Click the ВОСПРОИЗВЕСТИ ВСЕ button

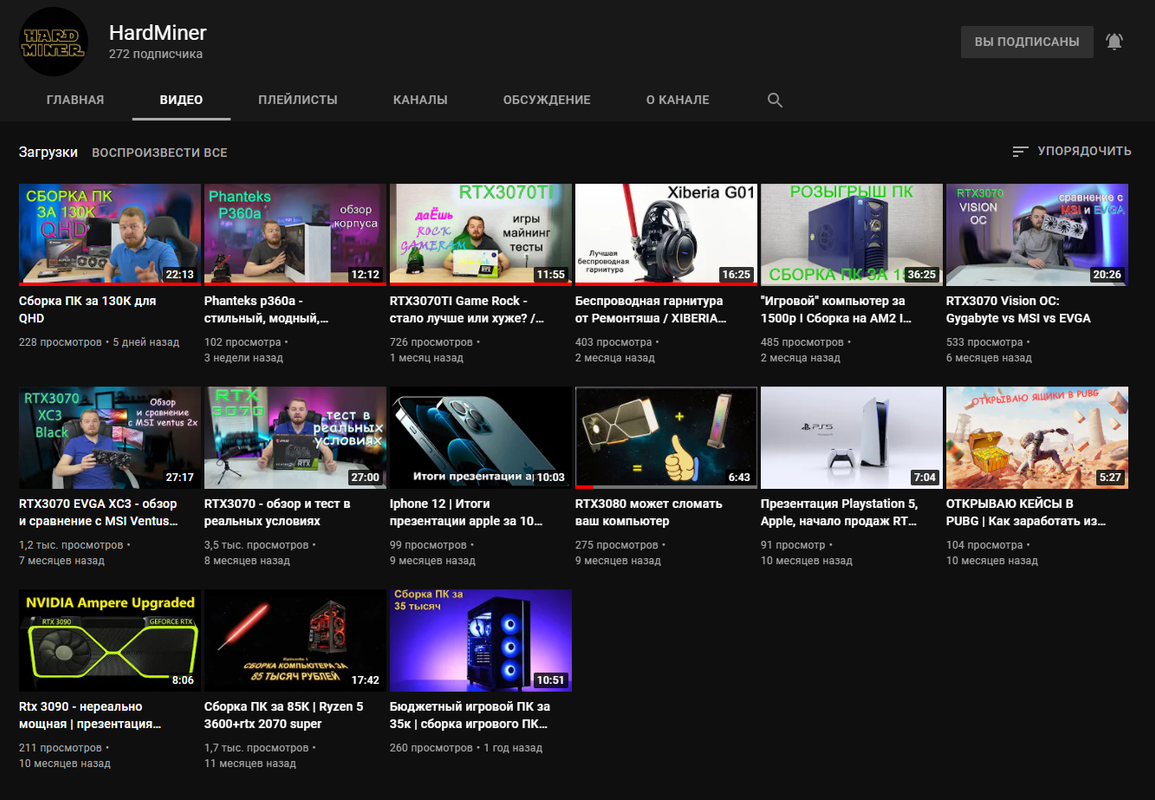159,152
